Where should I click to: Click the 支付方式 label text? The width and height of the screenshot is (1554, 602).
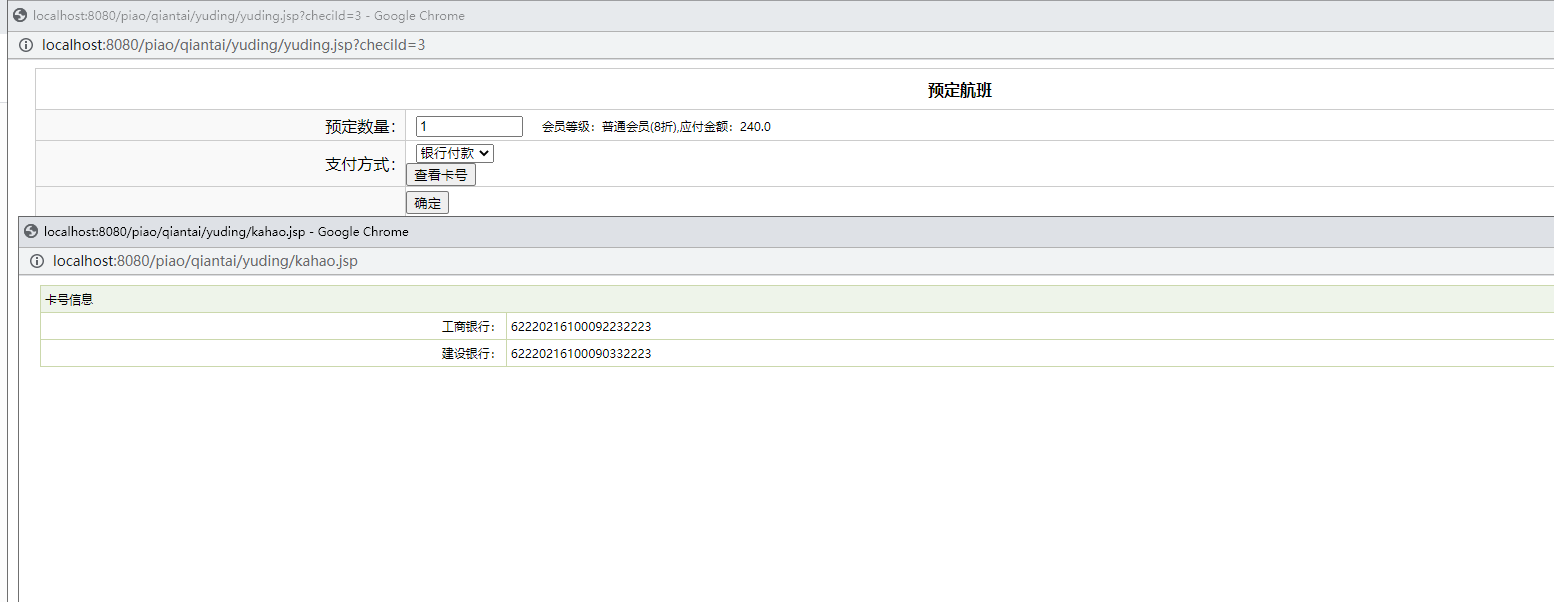[x=358, y=164]
